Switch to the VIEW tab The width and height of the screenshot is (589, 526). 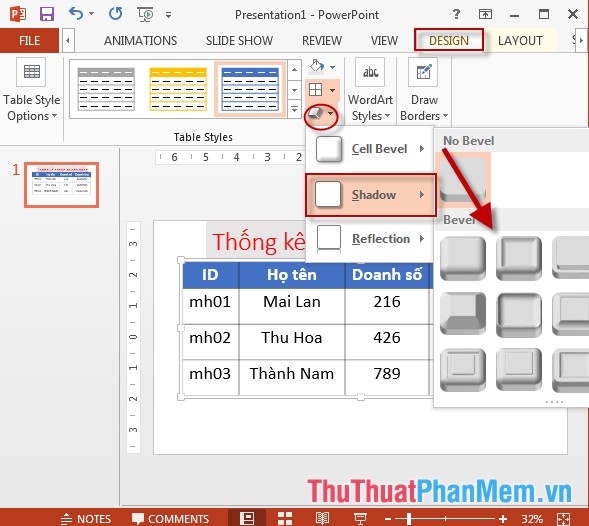point(384,41)
